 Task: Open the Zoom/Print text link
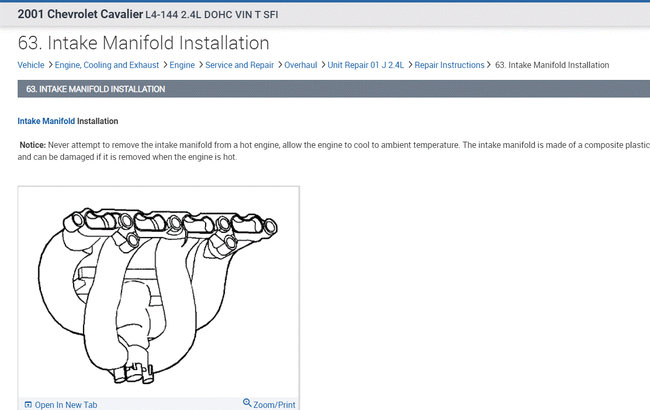274,405
